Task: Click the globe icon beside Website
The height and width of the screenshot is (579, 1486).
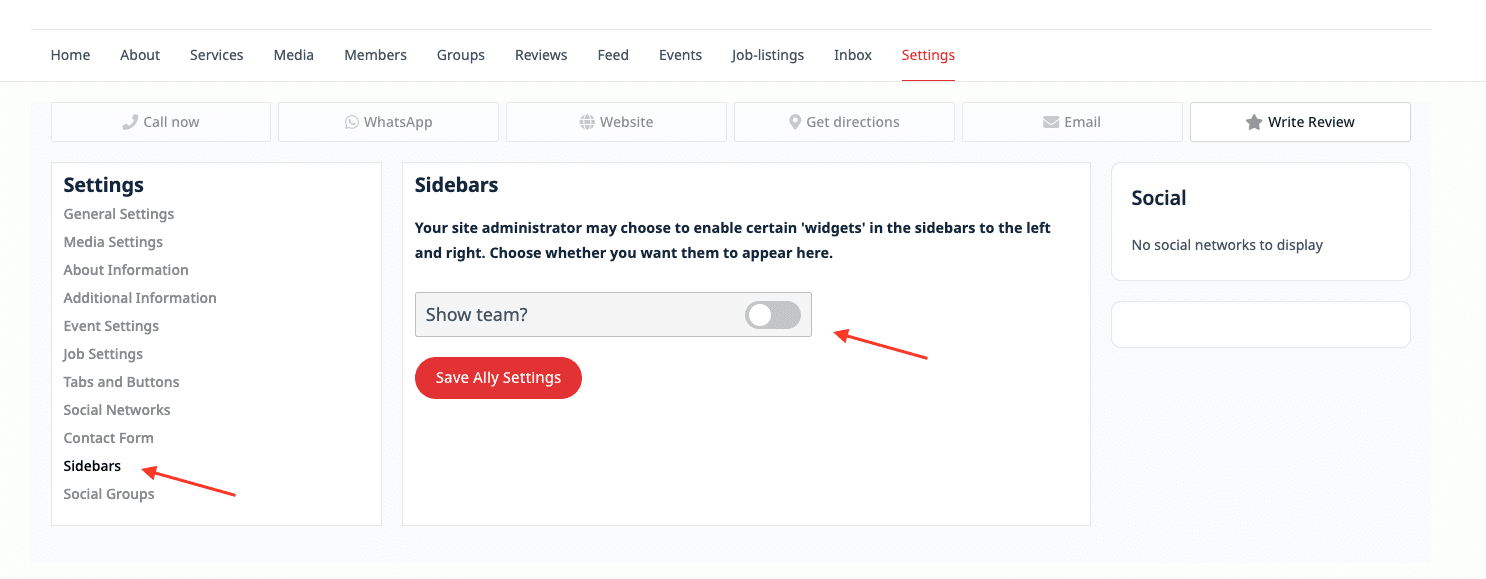Action: [x=587, y=122]
